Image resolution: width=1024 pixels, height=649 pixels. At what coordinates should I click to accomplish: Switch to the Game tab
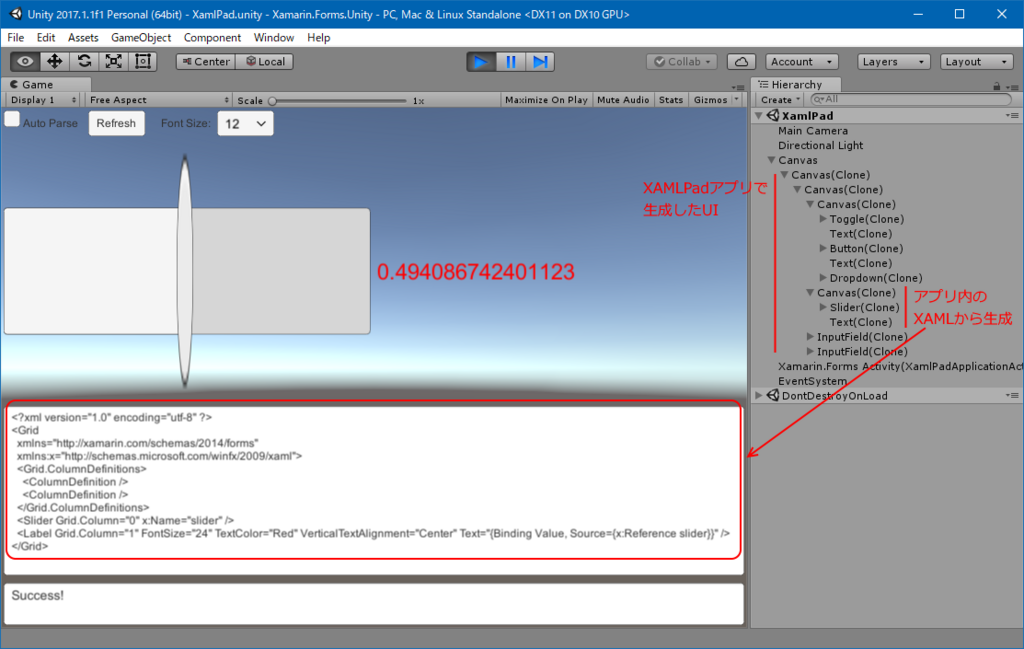coord(46,85)
